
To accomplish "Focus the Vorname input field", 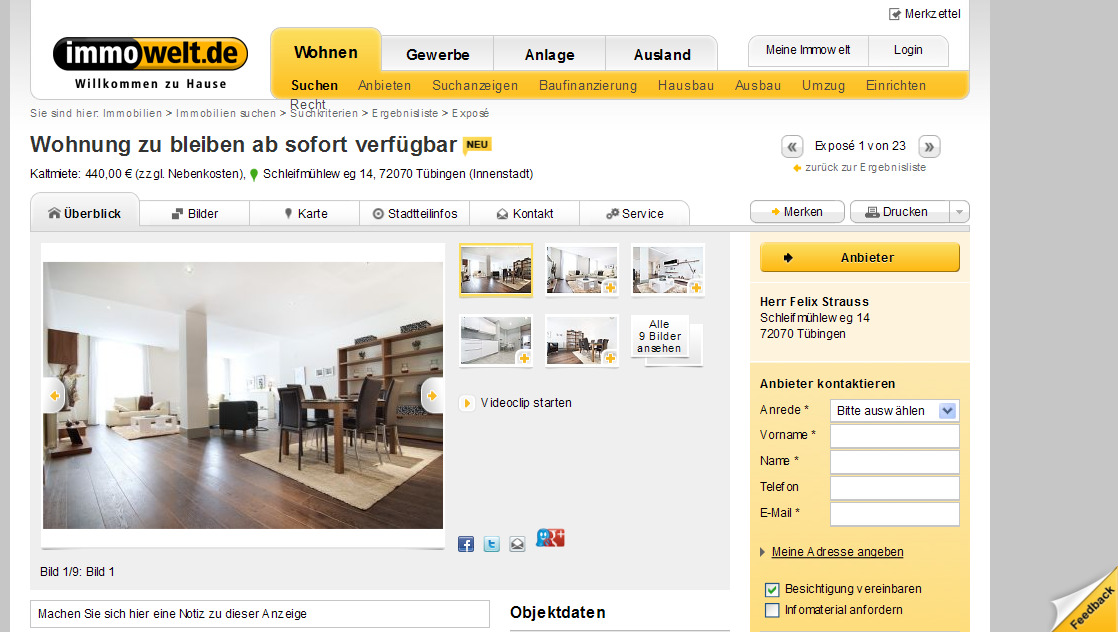I will pyautogui.click(x=894, y=436).
